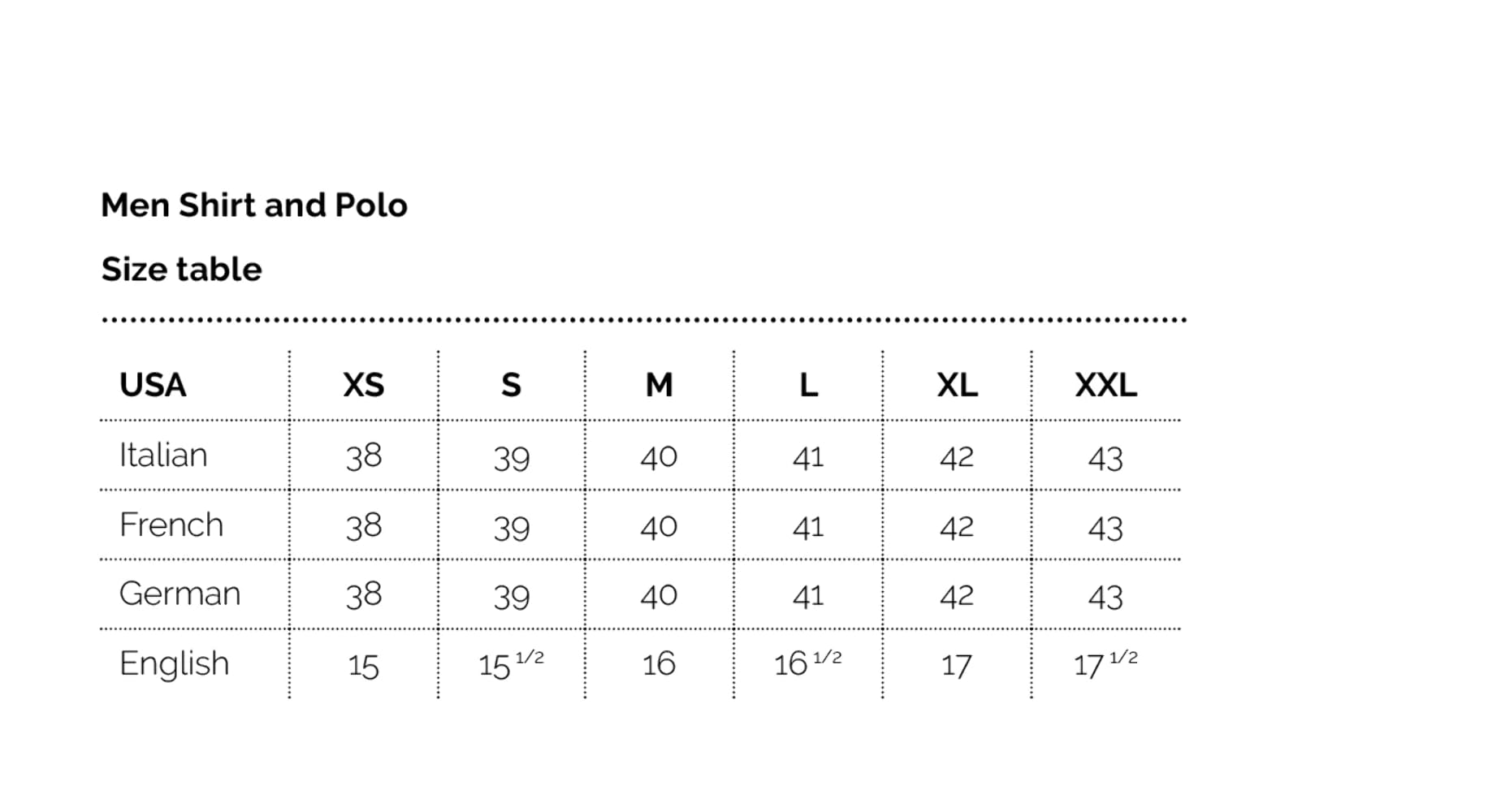Select the XS column header
The height and width of the screenshot is (812, 1488).
[363, 385]
